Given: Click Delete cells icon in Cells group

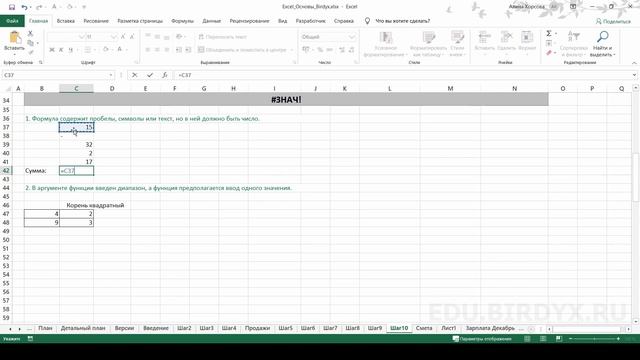Looking at the screenshot, I should 506,37.
